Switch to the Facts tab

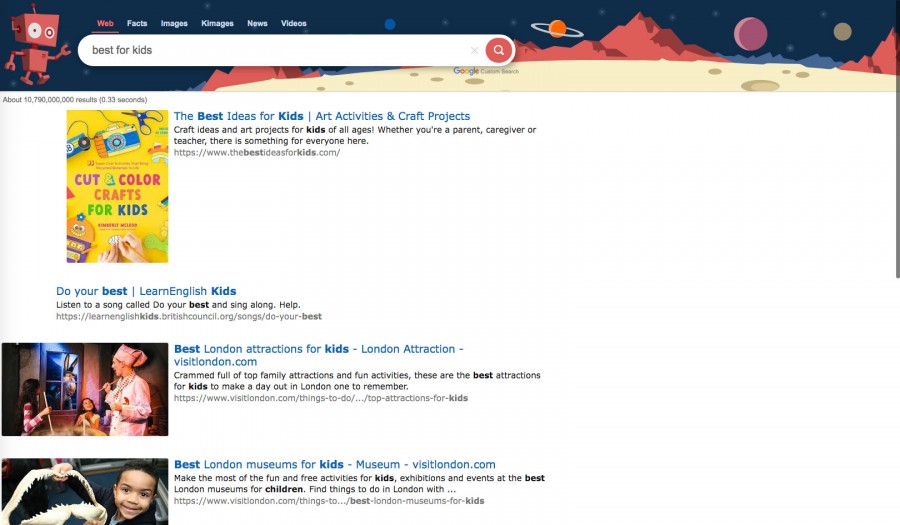137,23
